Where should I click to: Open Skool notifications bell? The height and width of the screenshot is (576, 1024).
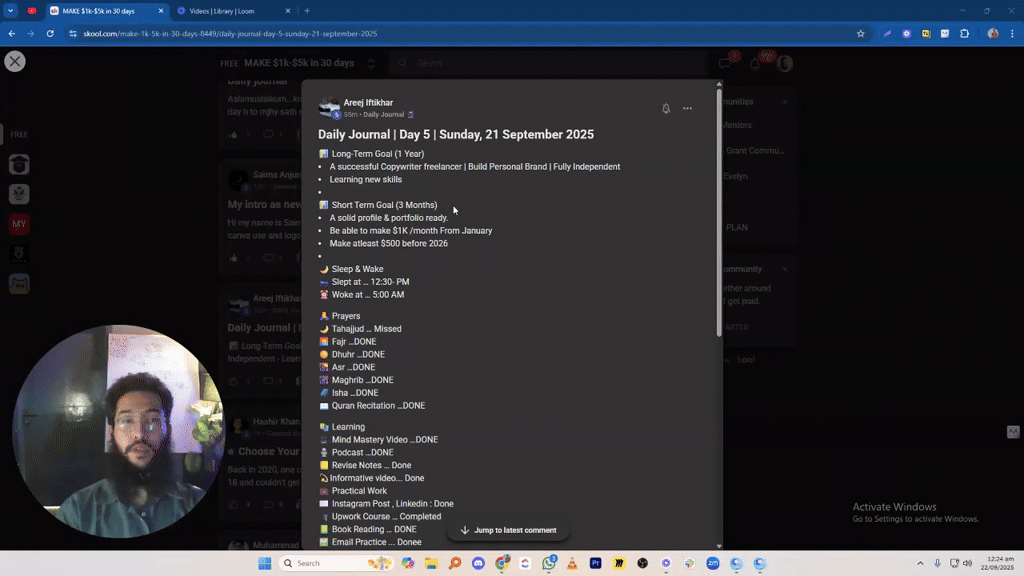[x=755, y=63]
